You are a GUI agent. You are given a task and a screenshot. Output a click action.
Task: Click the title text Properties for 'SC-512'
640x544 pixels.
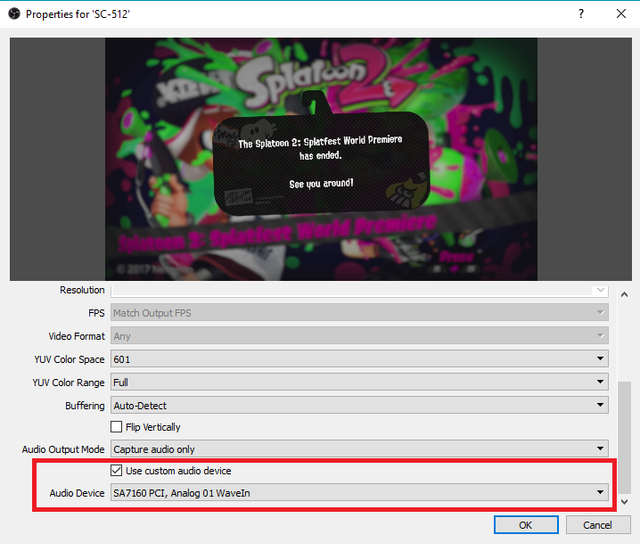point(78,14)
